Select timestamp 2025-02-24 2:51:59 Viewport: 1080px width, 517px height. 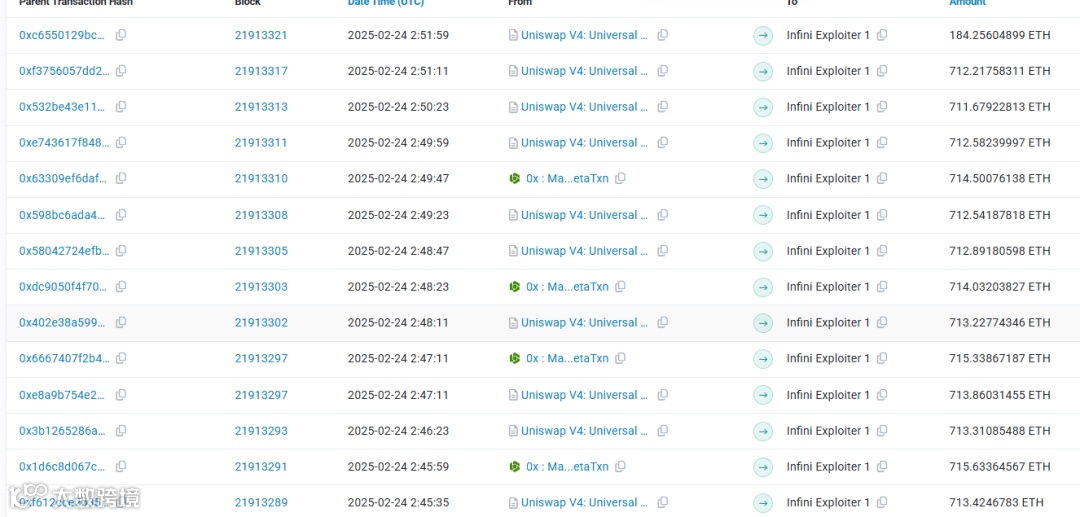[x=398, y=35]
